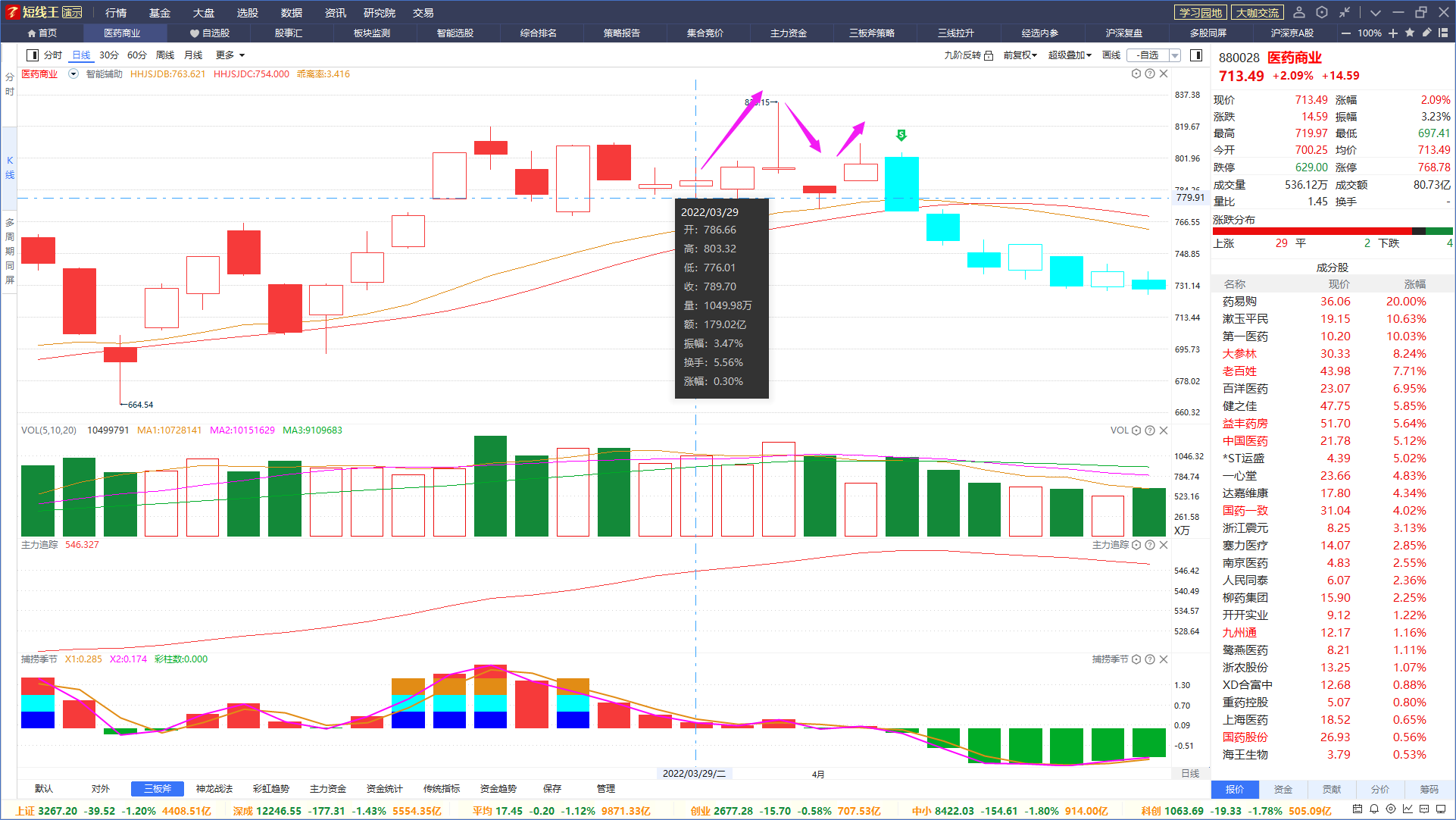This screenshot has width=1456, height=820.
Task: Zoom in with the plus icon
Action: (1393, 33)
